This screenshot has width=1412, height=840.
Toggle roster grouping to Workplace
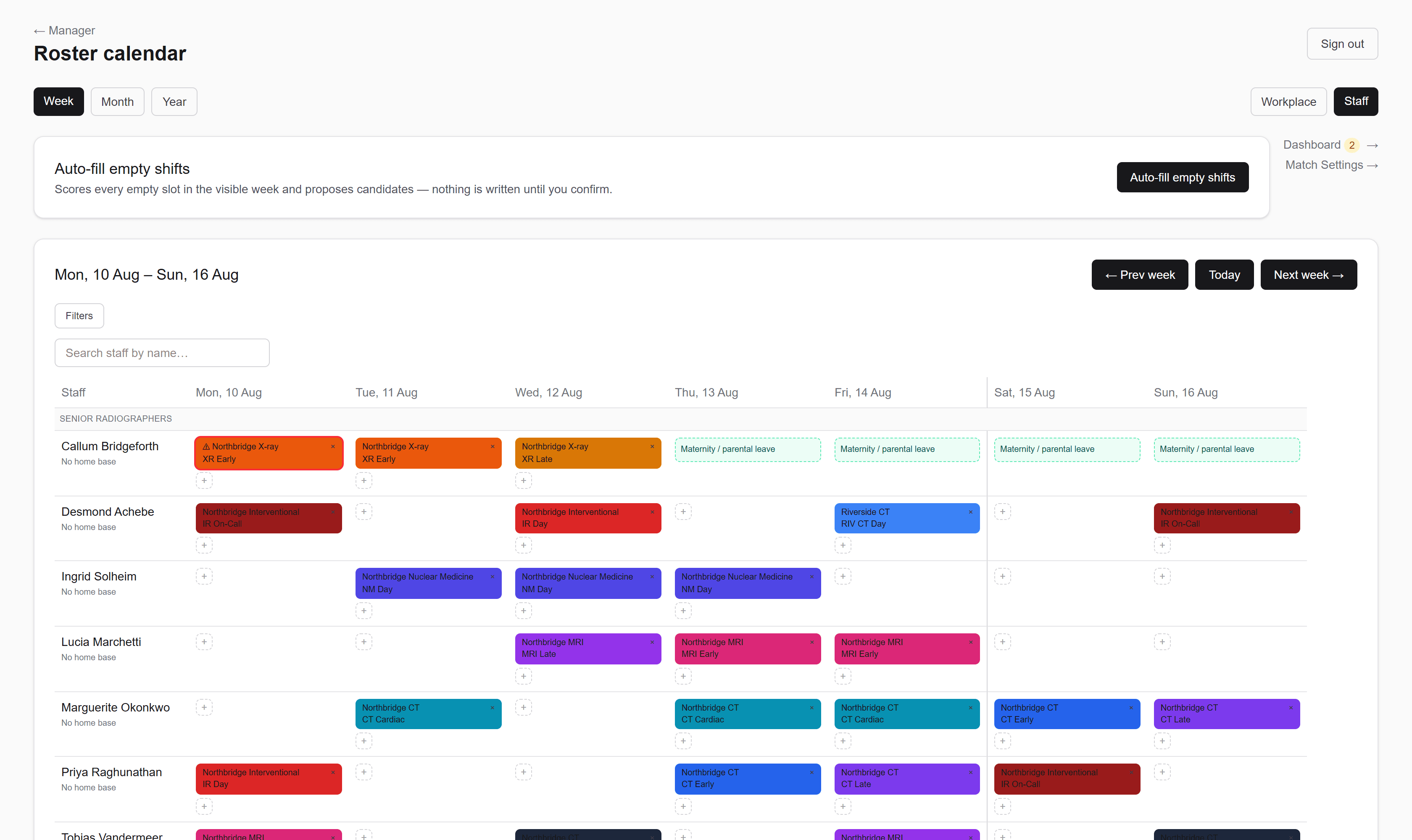(1288, 102)
